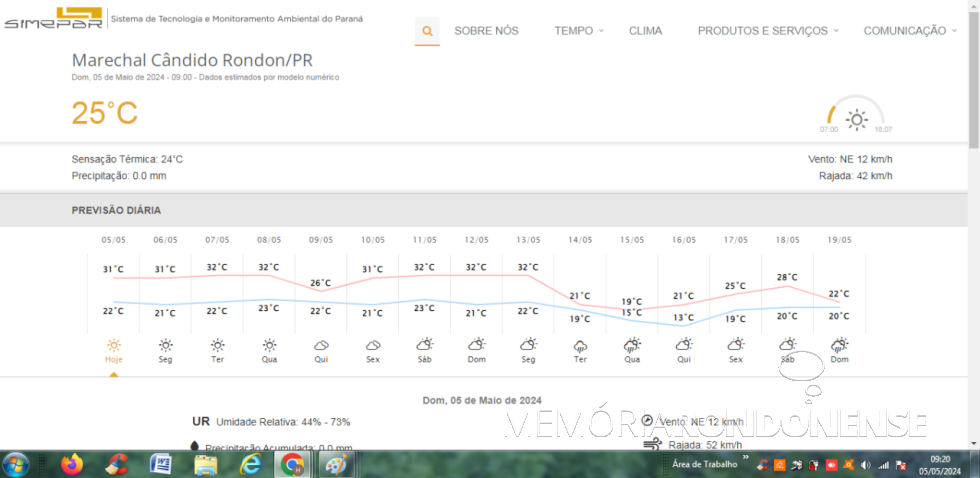
Task: Expand the COMUNICAÇÃO dropdown menu
Action: [909, 31]
